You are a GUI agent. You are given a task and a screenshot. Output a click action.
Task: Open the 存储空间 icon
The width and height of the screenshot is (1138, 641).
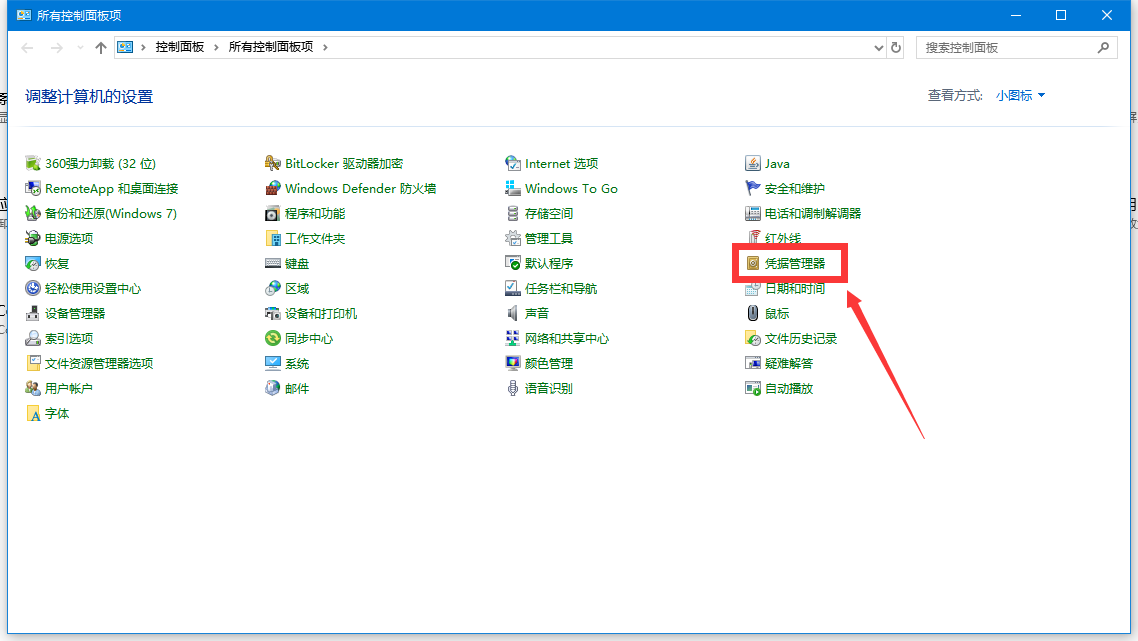tap(512, 213)
